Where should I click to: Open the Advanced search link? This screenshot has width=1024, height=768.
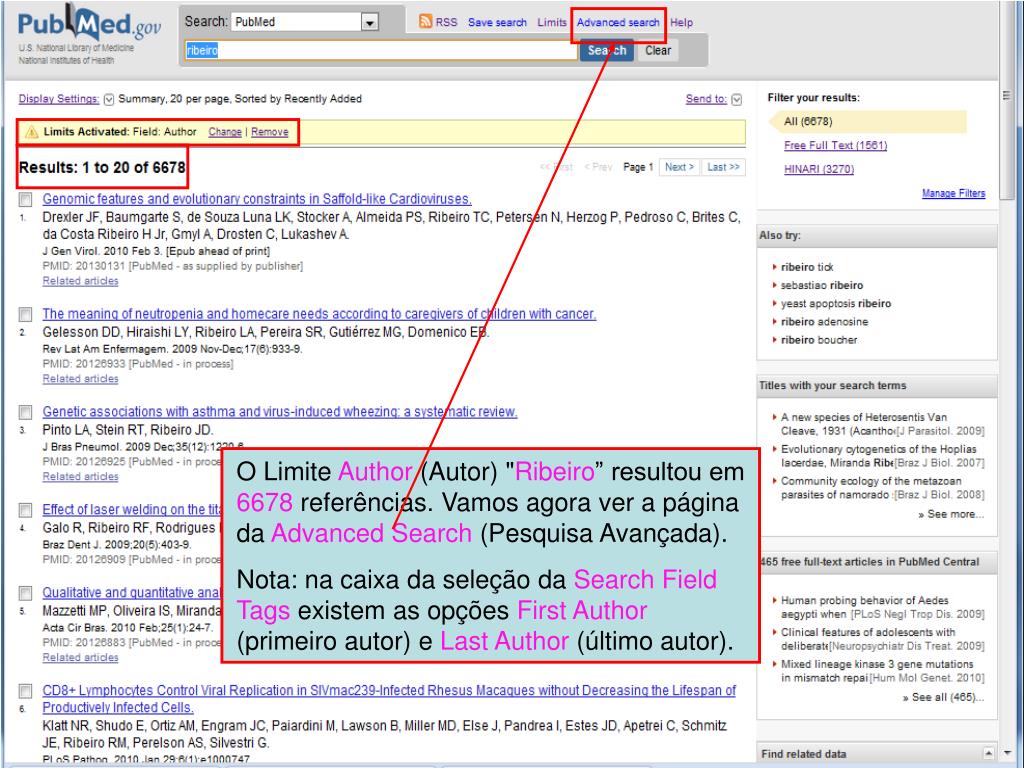click(x=618, y=22)
